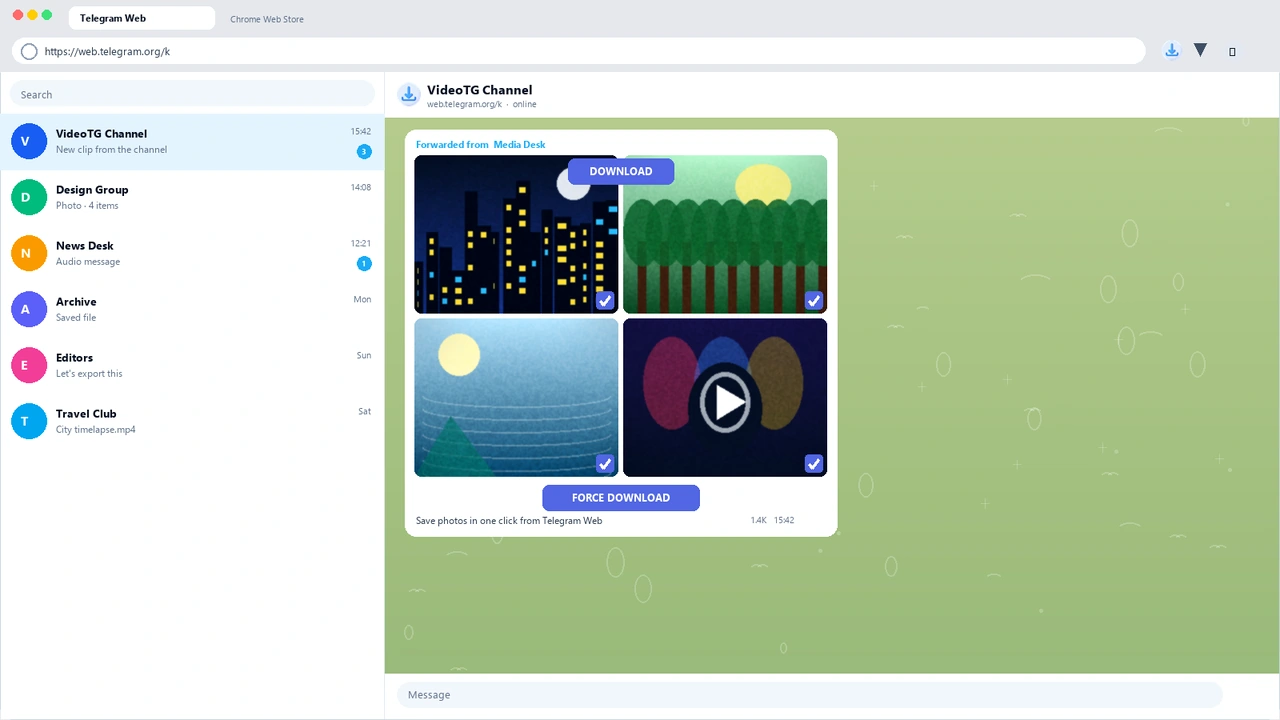Open the Design Group chat

(192, 197)
